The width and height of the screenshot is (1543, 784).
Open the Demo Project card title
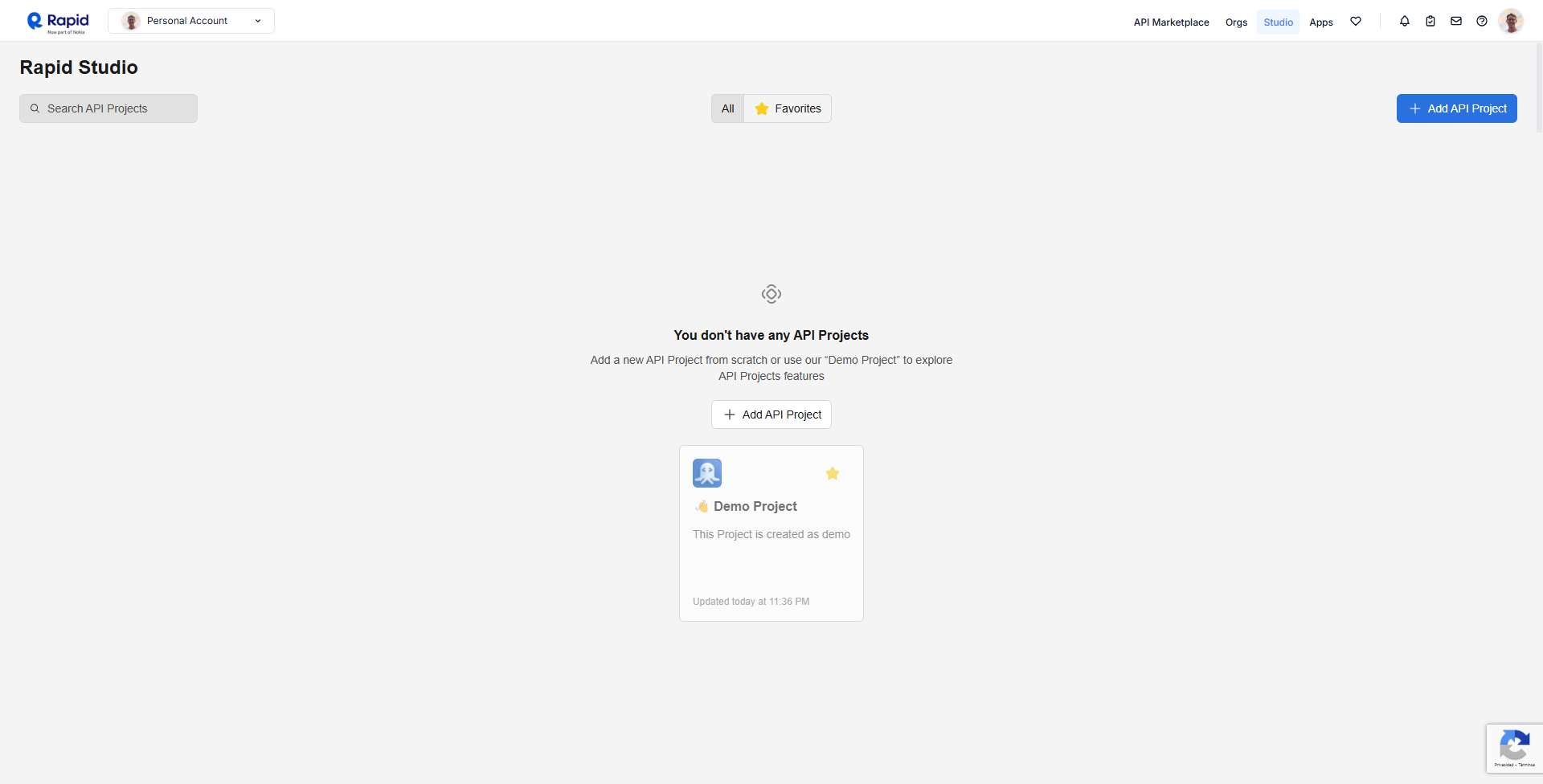755,506
